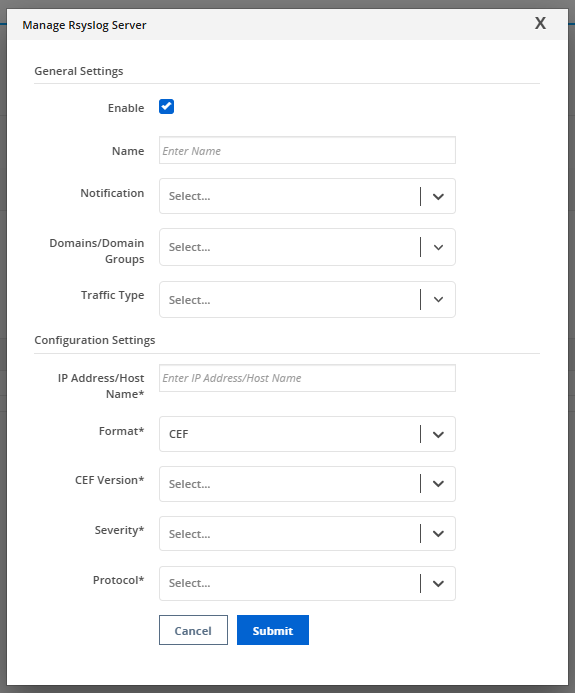The width and height of the screenshot is (575, 693).
Task: Close the Manage Rsyslog Server dialog
Action: click(x=540, y=23)
